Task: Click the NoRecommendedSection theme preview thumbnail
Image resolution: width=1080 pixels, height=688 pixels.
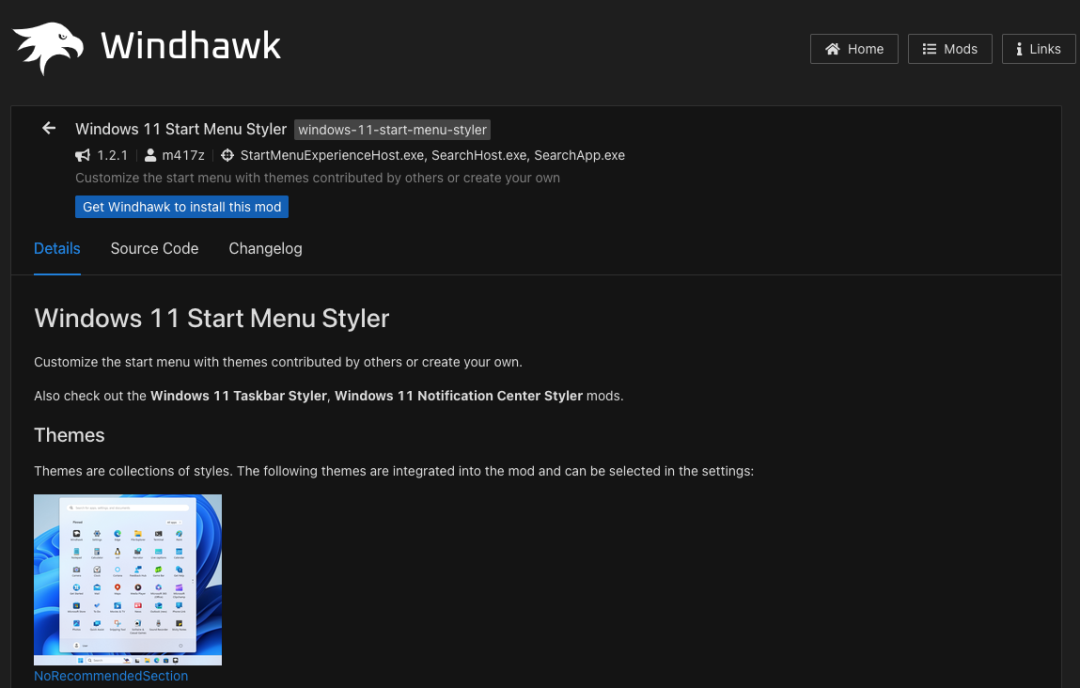Action: [x=128, y=579]
